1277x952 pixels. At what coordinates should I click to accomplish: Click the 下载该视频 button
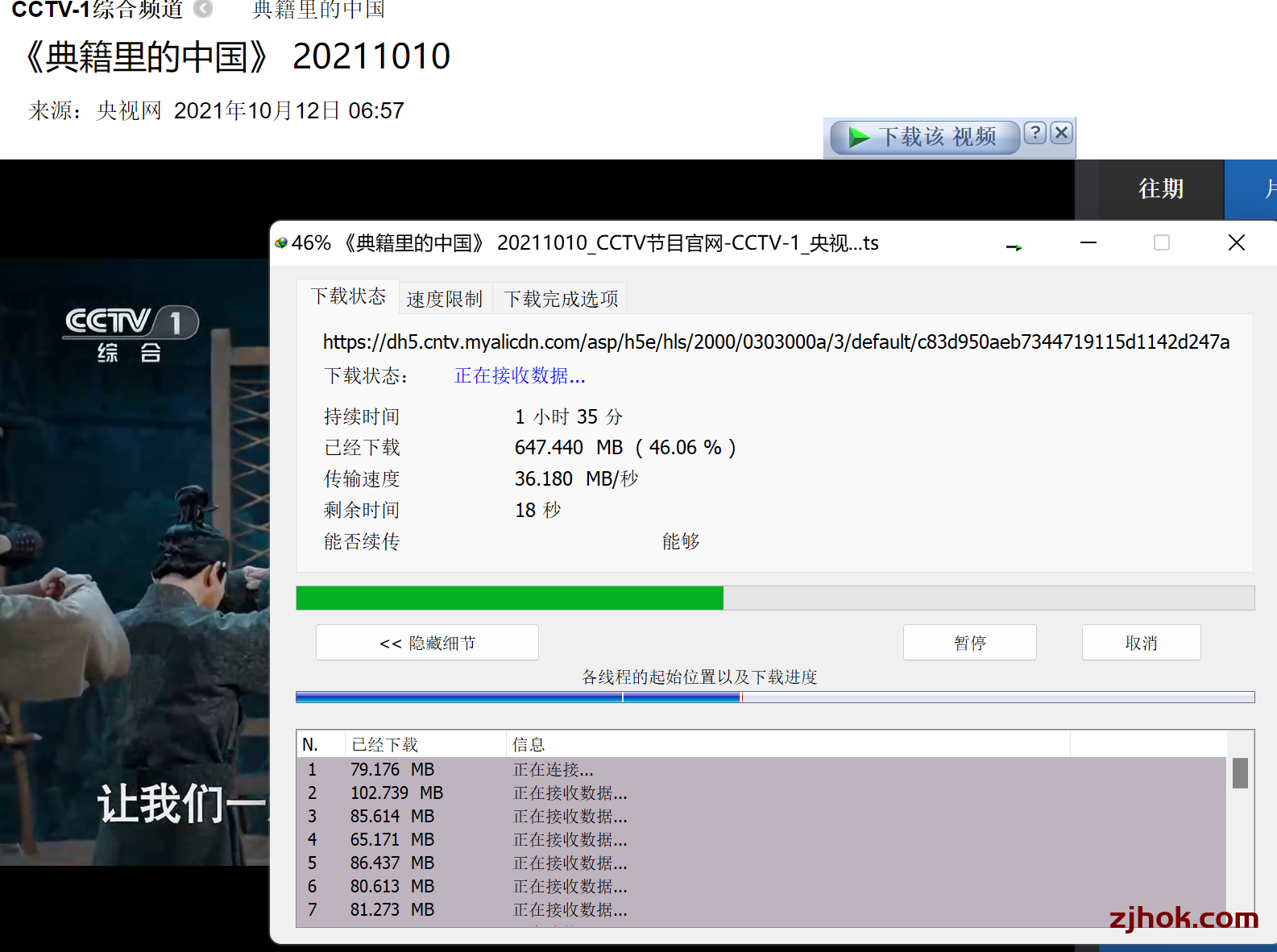pyautogui.click(x=924, y=137)
